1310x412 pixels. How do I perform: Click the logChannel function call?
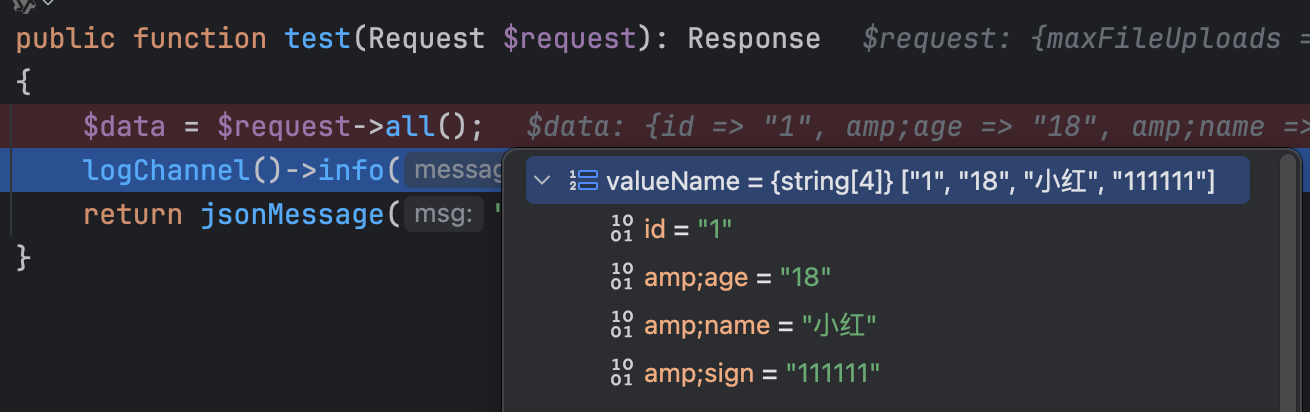166,171
